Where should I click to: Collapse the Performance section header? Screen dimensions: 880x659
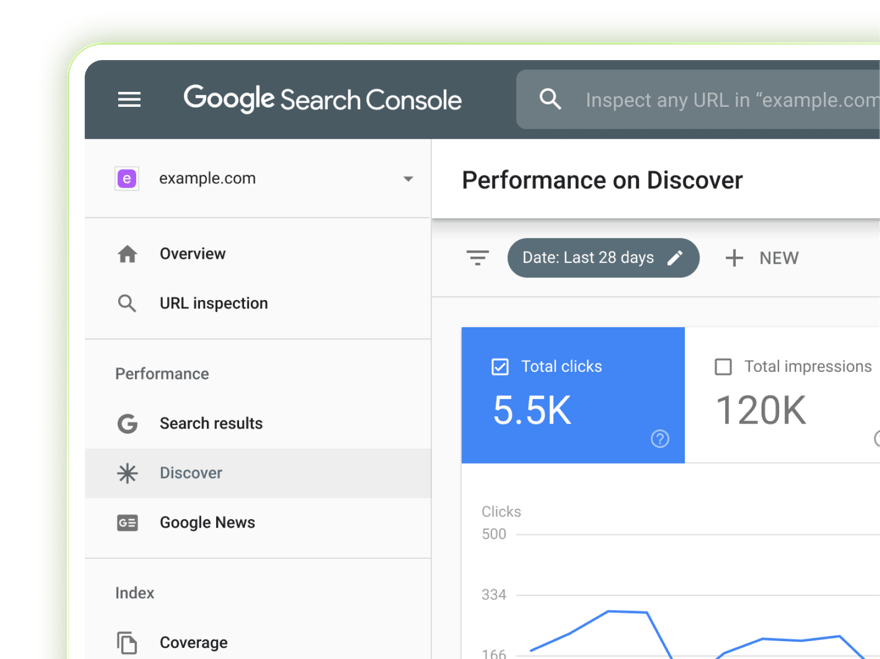pyautogui.click(x=162, y=374)
